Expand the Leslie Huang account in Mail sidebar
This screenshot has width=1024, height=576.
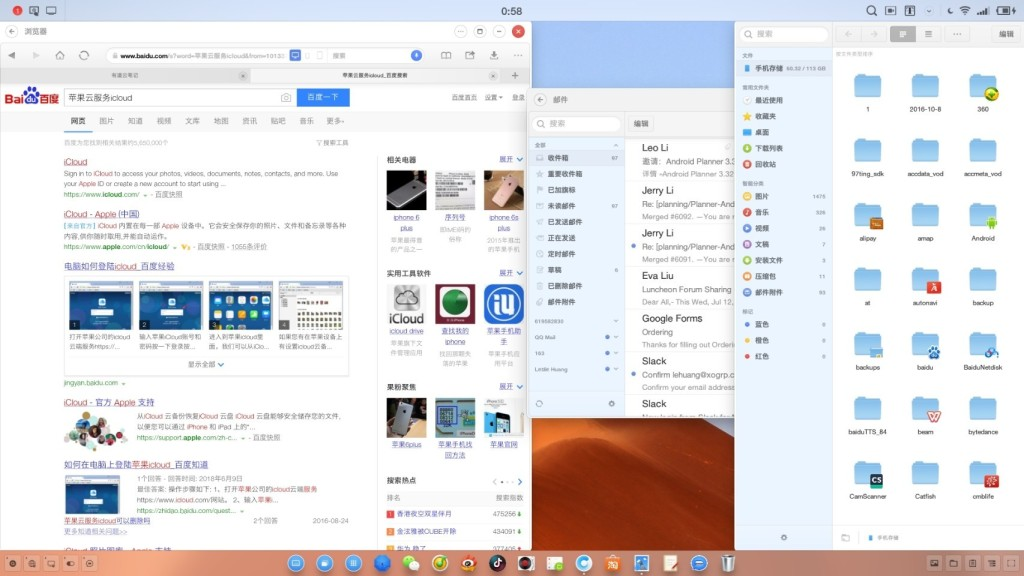tap(615, 369)
